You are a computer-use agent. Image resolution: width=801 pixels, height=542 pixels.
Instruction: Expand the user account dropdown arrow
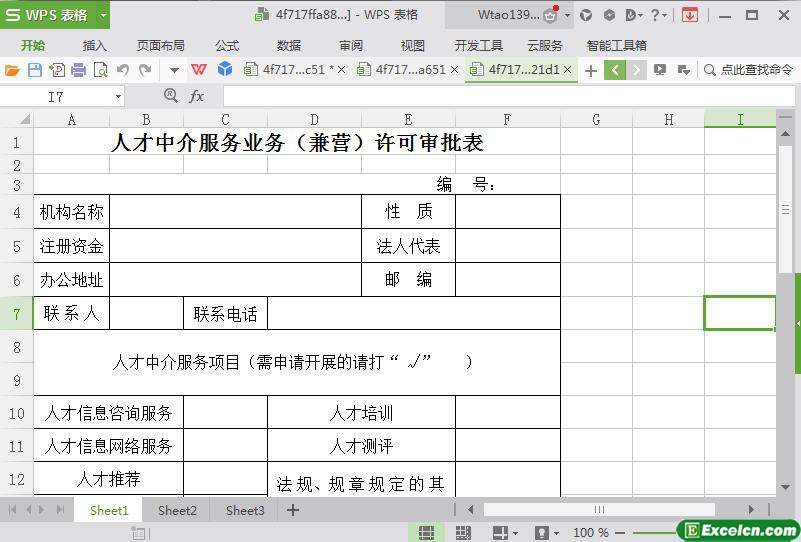point(567,15)
